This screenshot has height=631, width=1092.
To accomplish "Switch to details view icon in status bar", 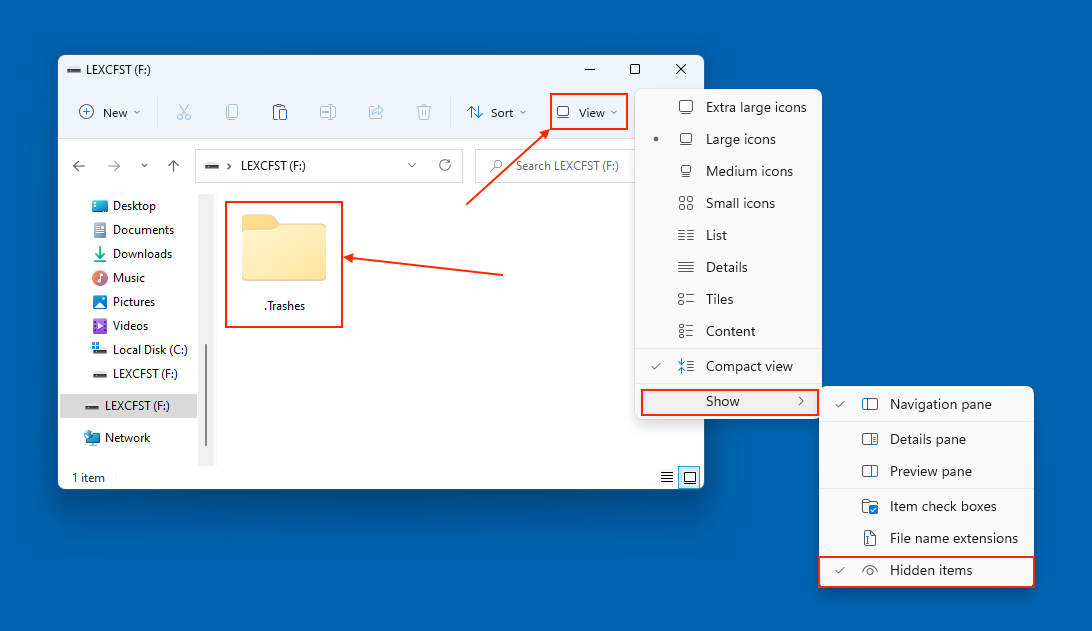I will tap(667, 478).
